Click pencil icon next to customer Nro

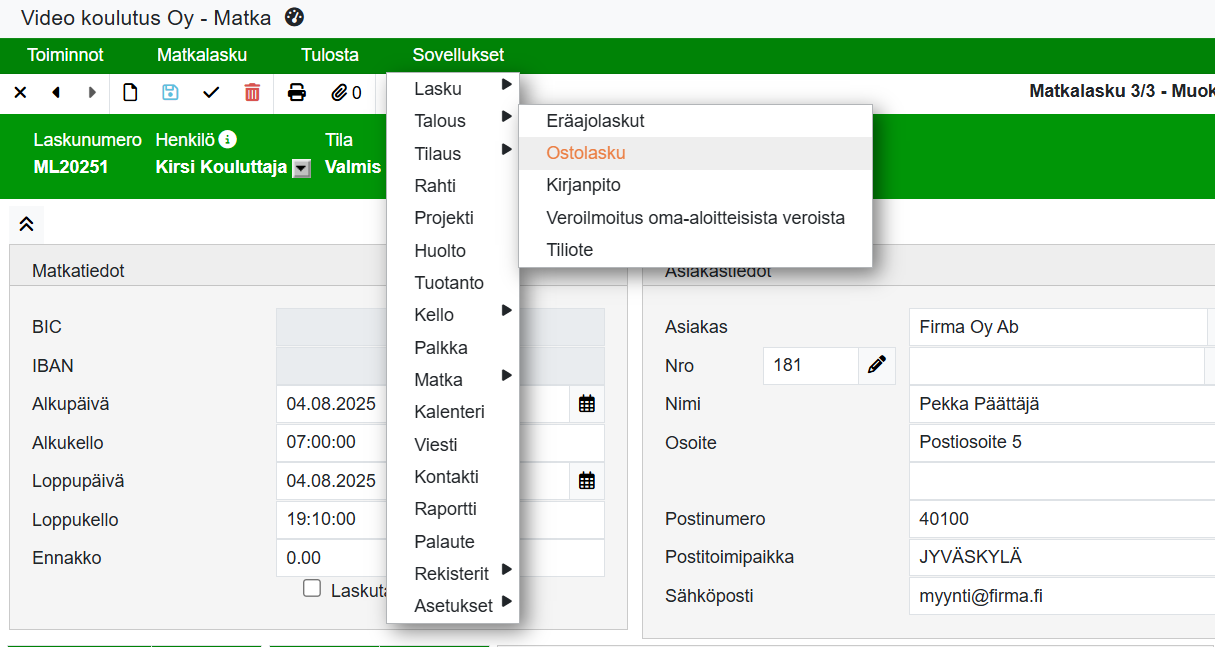point(877,365)
